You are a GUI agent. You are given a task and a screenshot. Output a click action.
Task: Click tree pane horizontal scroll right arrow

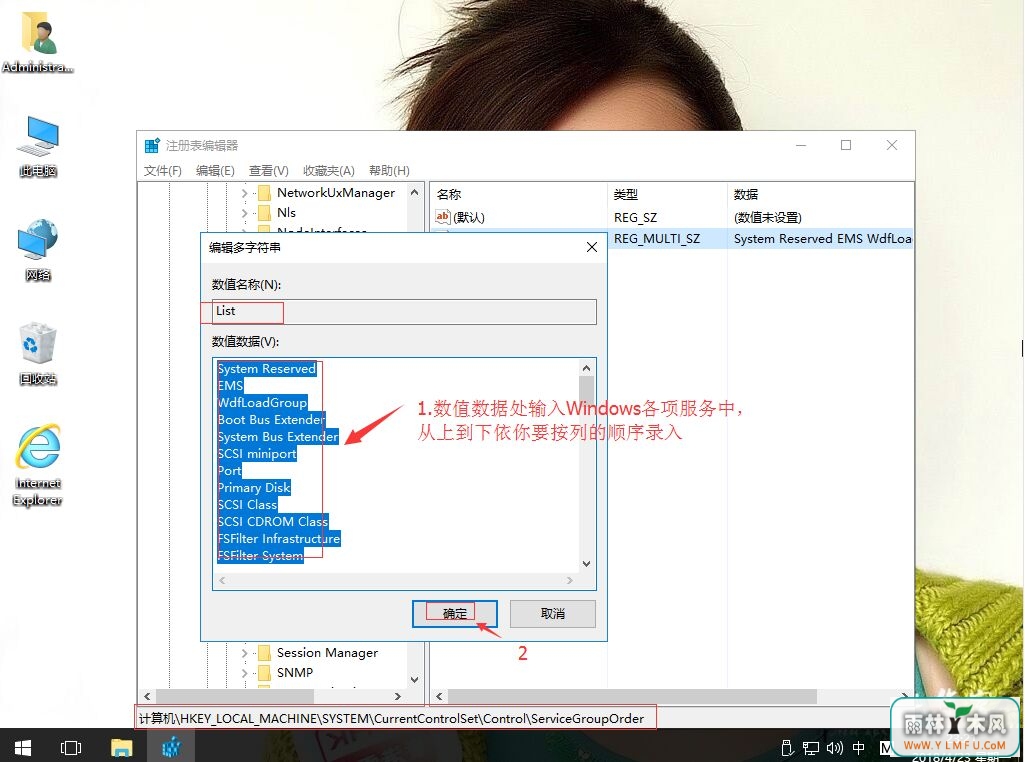398,697
